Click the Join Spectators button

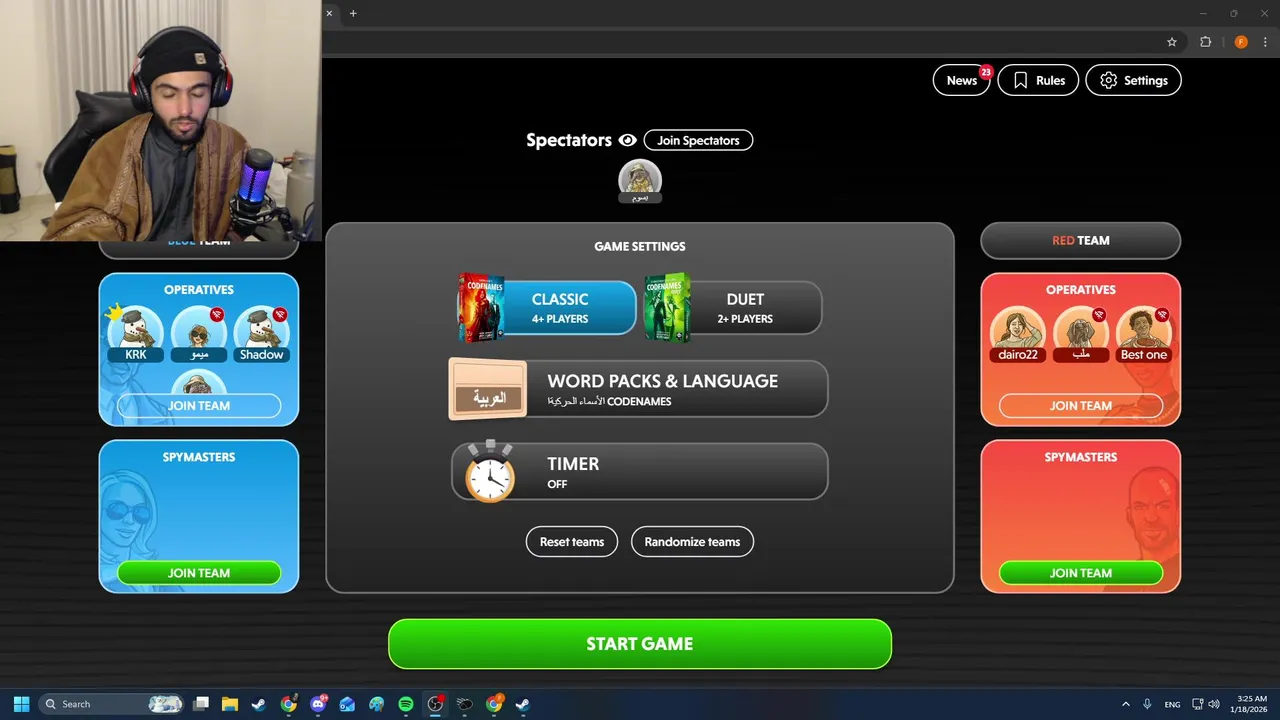698,140
